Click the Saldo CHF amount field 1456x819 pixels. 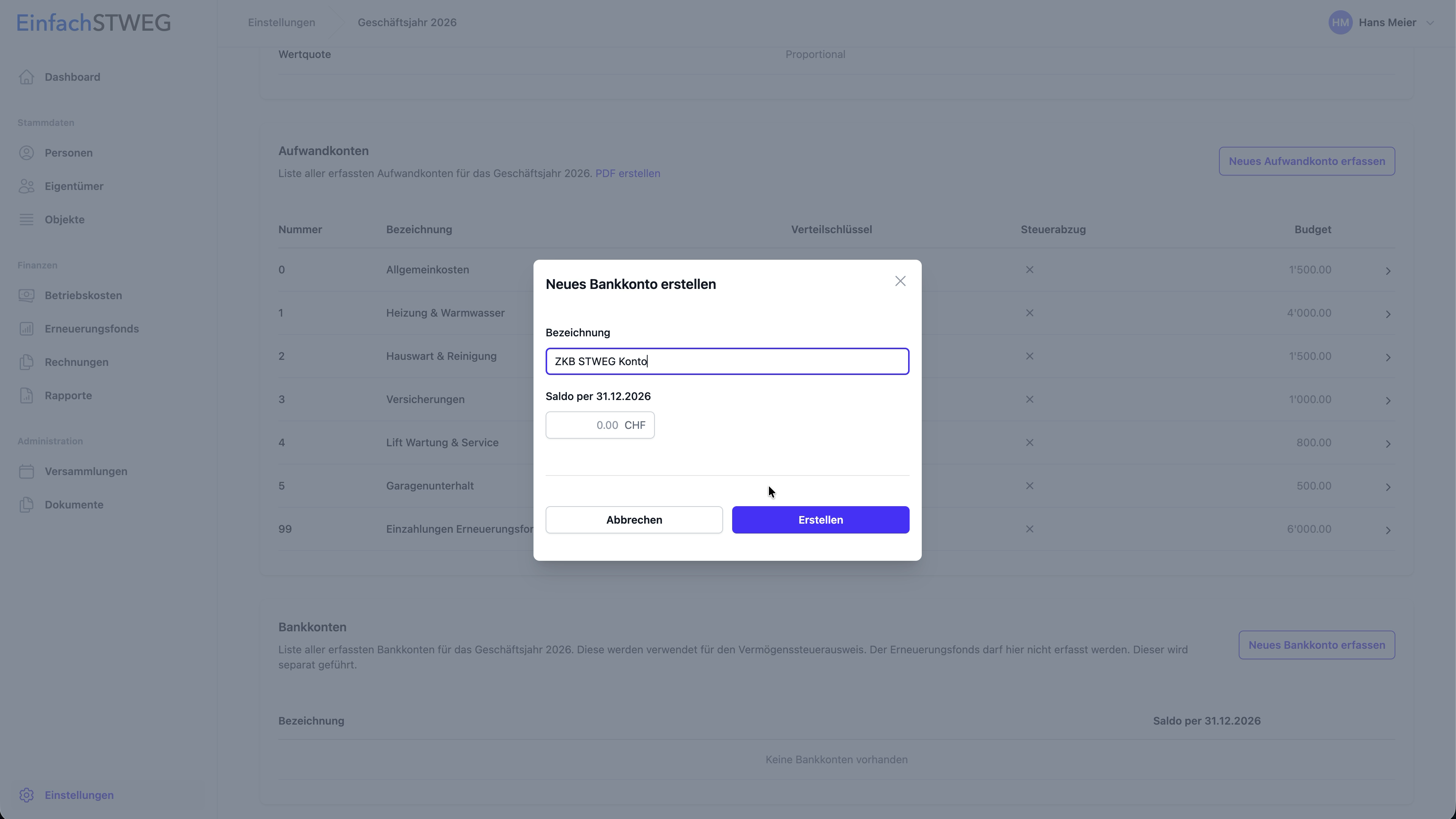(584, 425)
